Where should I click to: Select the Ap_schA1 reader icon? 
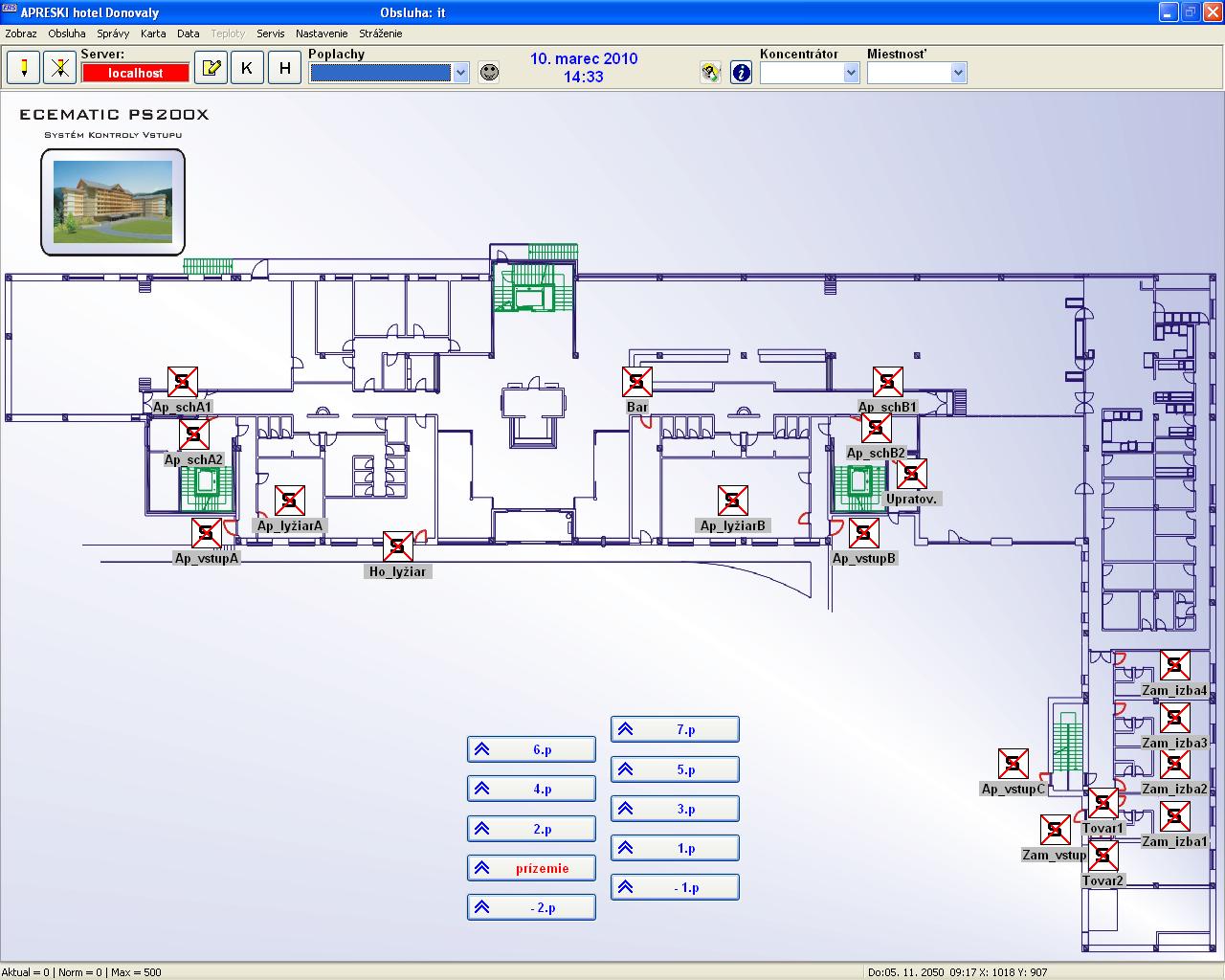point(183,382)
